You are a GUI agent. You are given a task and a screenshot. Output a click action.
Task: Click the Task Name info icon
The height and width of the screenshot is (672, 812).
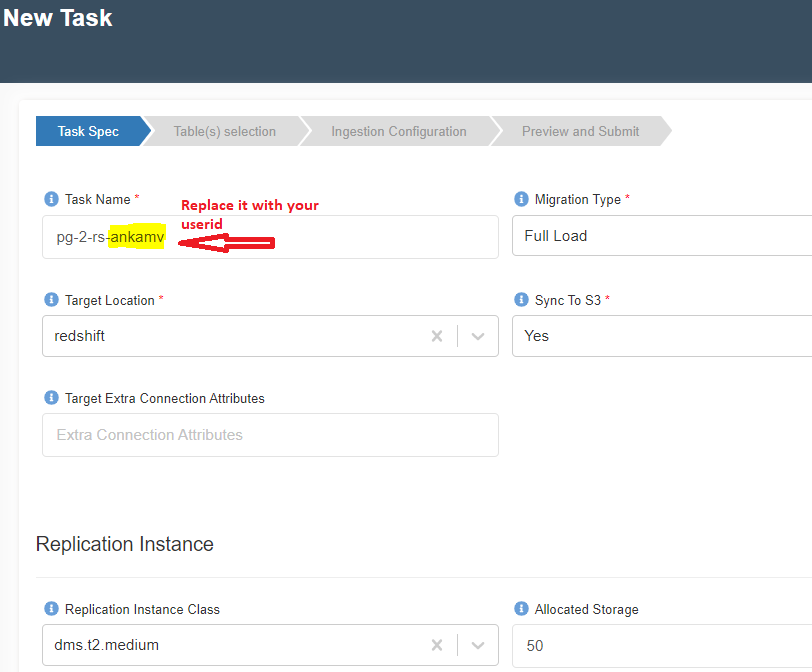coord(51,199)
